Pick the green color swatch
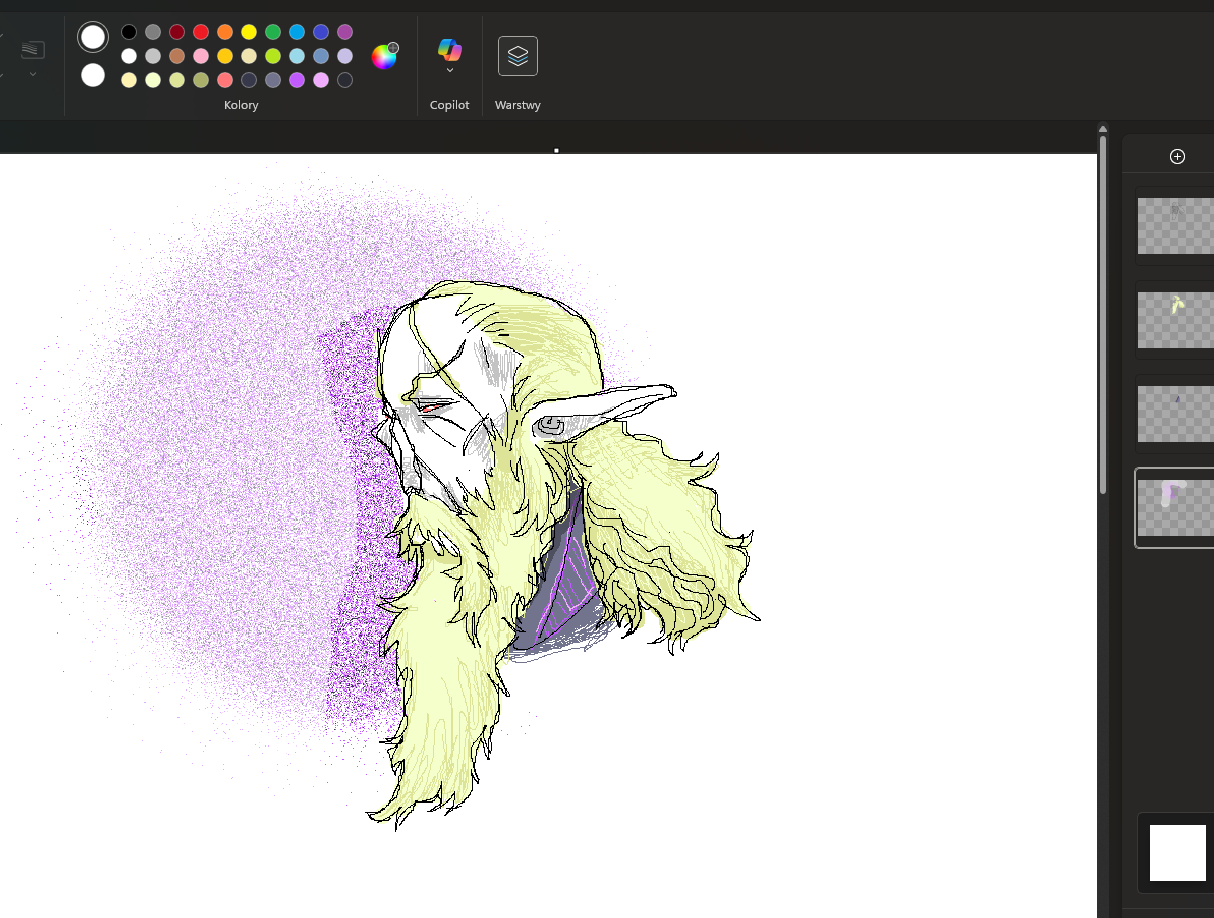This screenshot has height=918, width=1214. click(273, 32)
